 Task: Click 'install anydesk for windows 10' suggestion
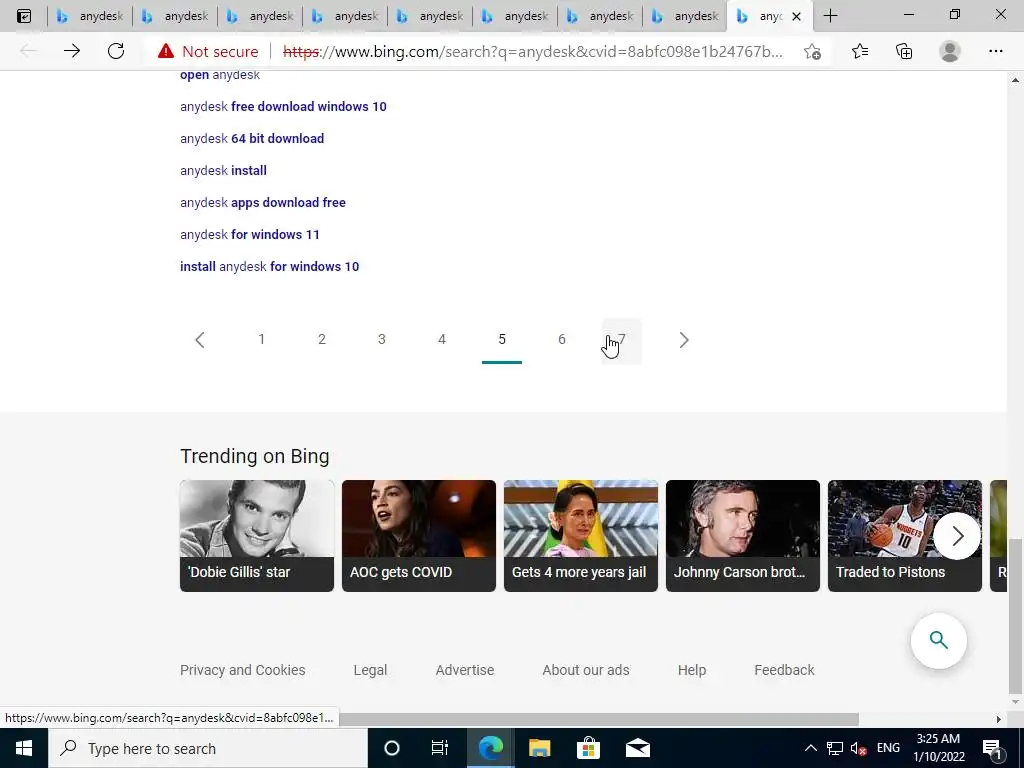[270, 266]
